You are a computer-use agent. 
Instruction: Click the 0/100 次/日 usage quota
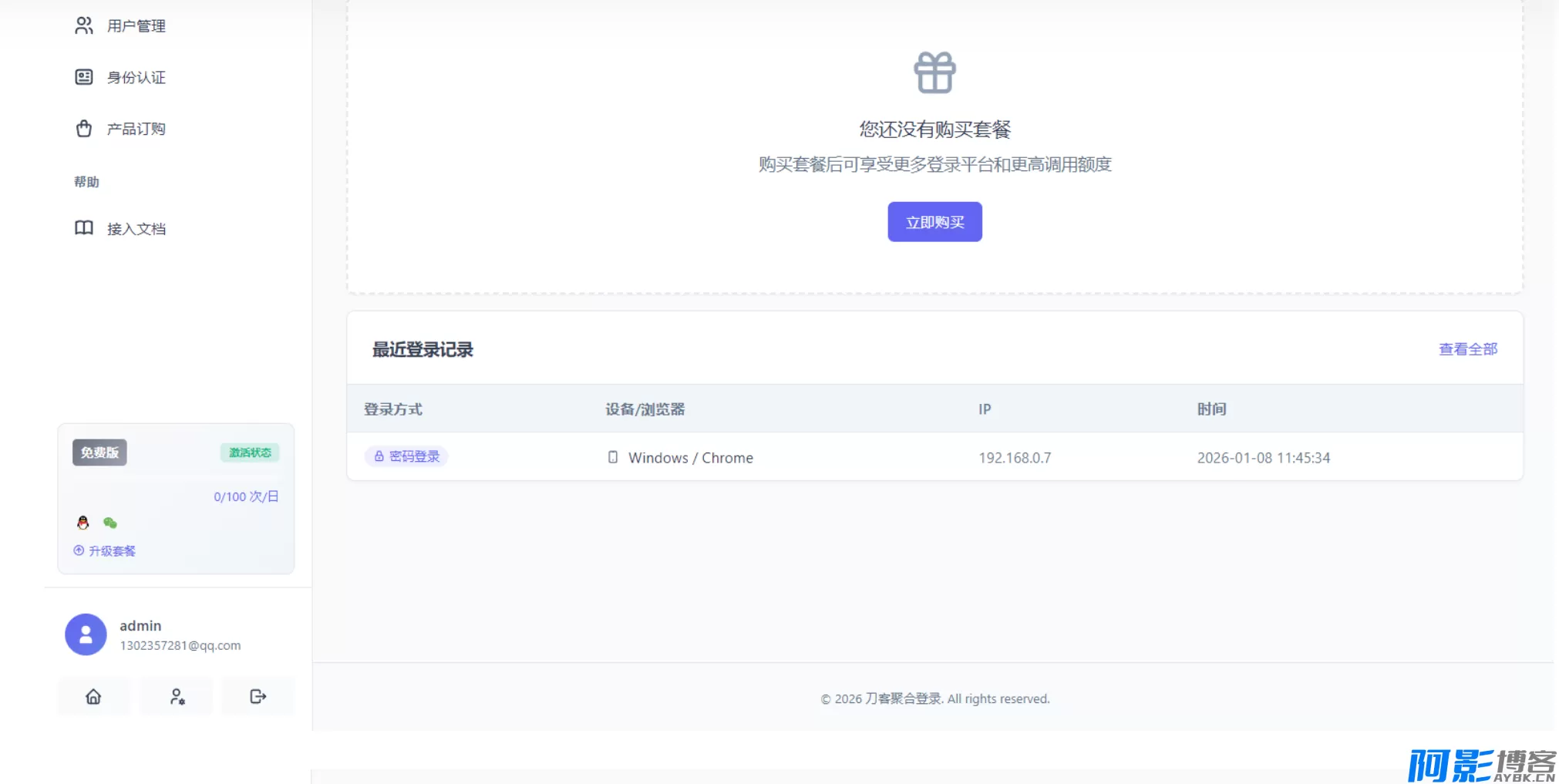tap(246, 496)
